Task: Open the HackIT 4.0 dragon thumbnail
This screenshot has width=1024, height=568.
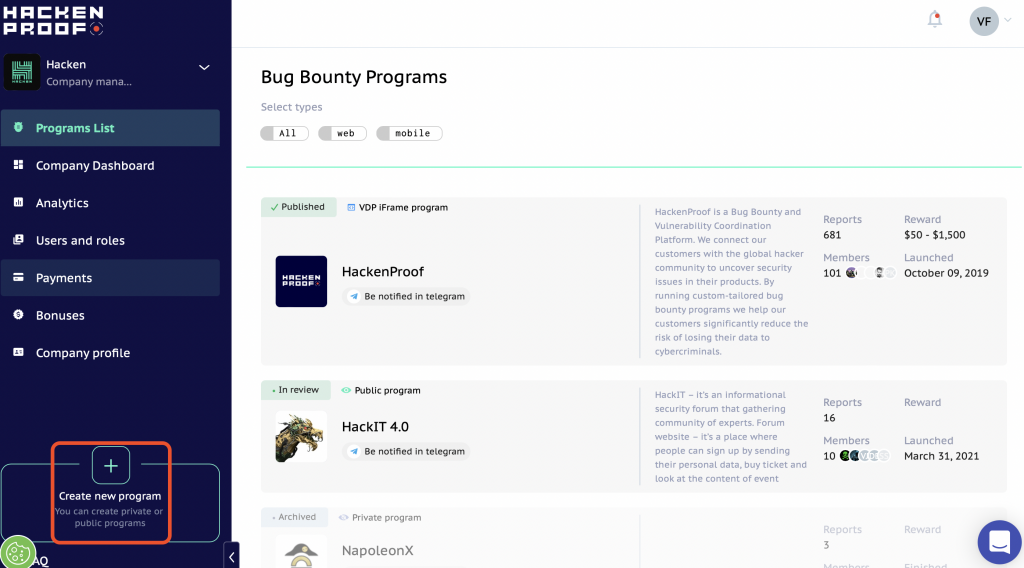Action: (x=301, y=437)
